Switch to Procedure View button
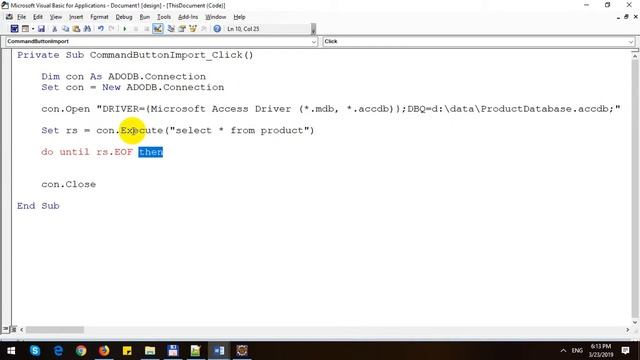The width and height of the screenshot is (640, 360). [x=5, y=329]
